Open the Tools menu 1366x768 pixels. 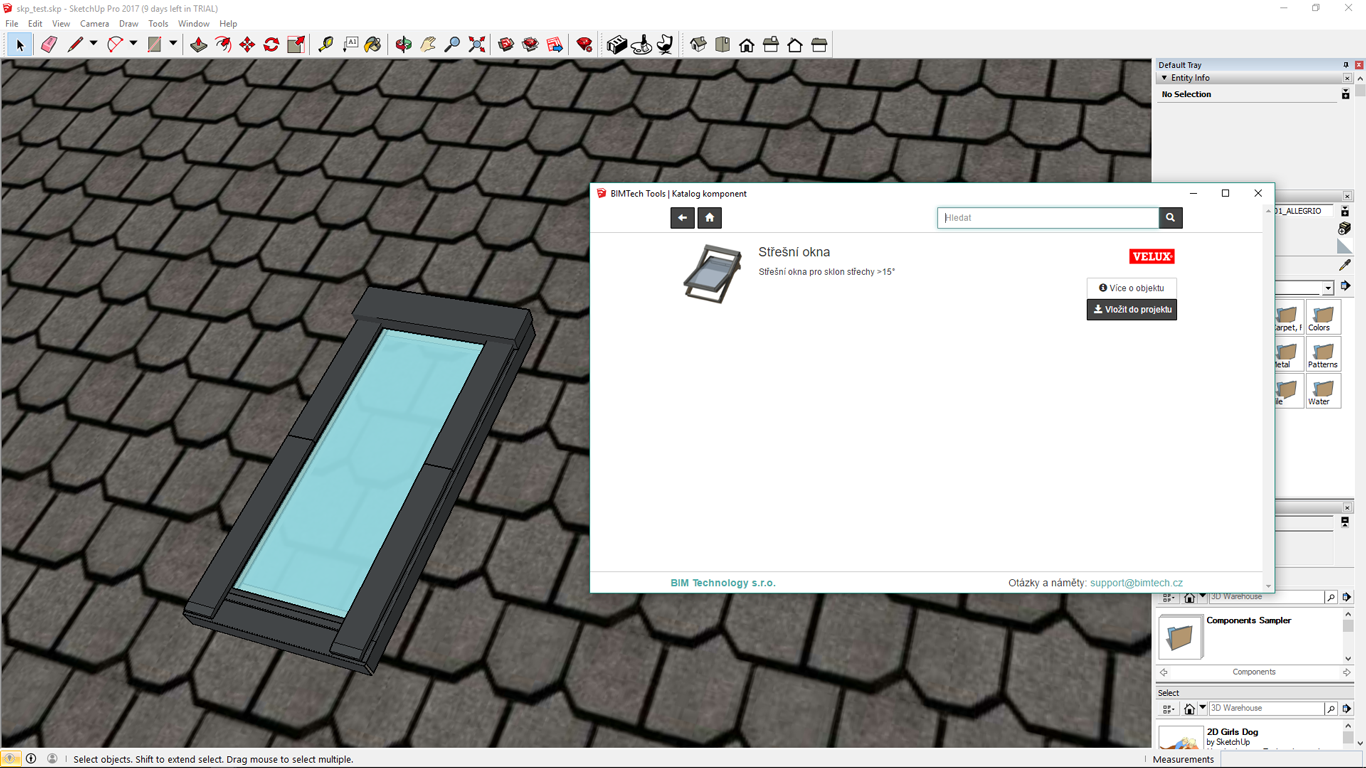coord(158,24)
